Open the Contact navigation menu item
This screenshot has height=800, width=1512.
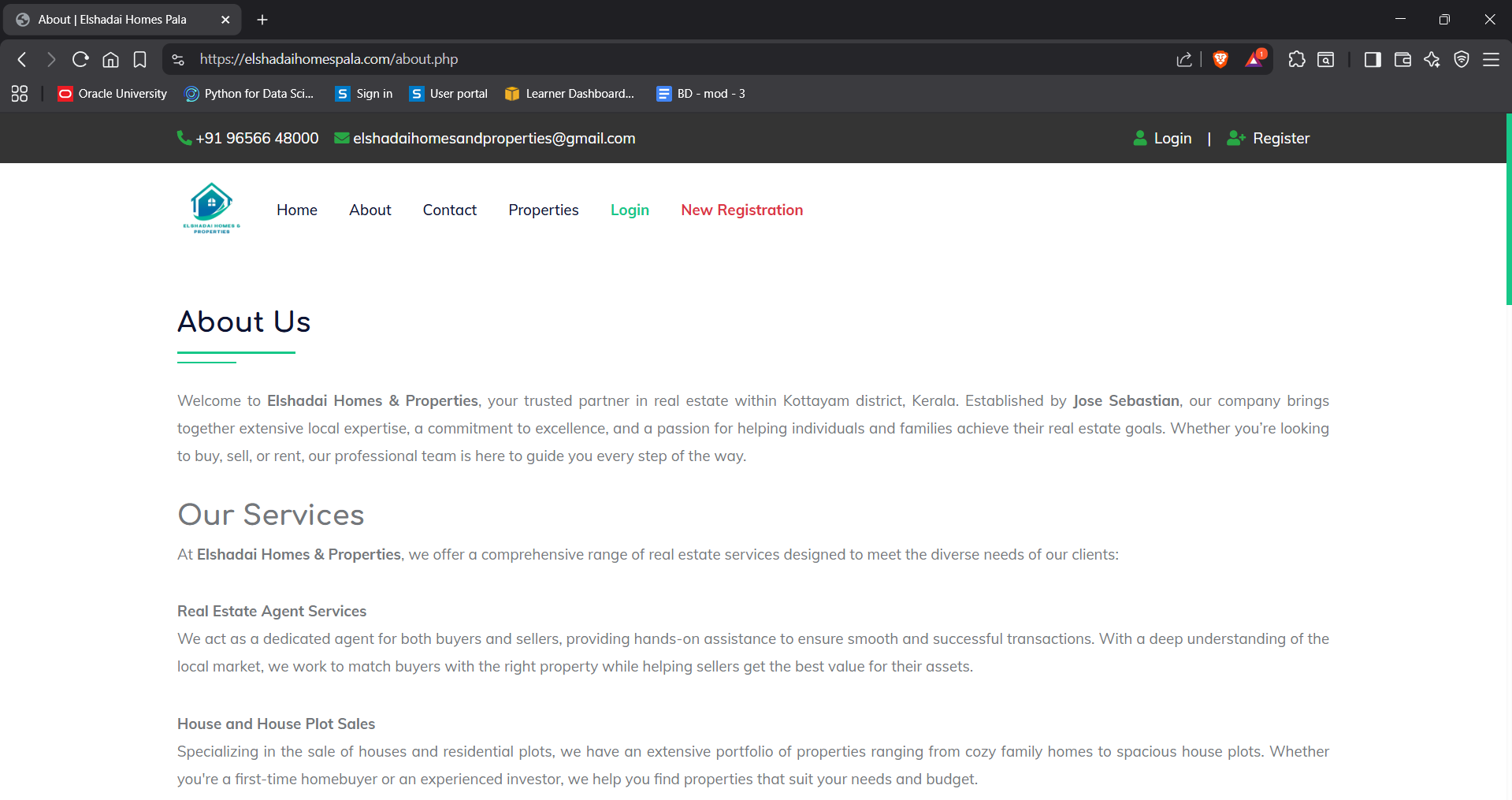pos(449,210)
